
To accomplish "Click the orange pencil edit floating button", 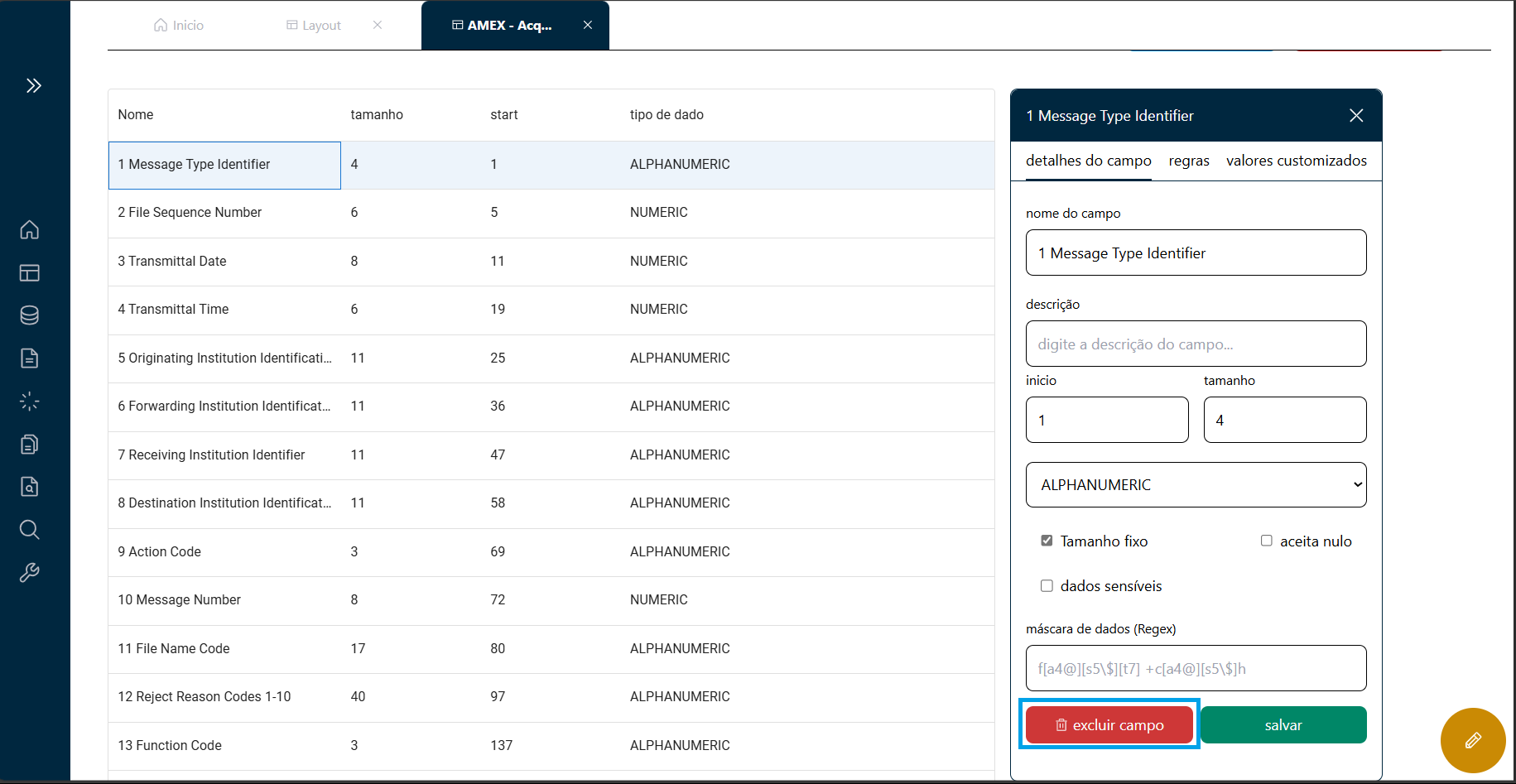I will click(1472, 740).
